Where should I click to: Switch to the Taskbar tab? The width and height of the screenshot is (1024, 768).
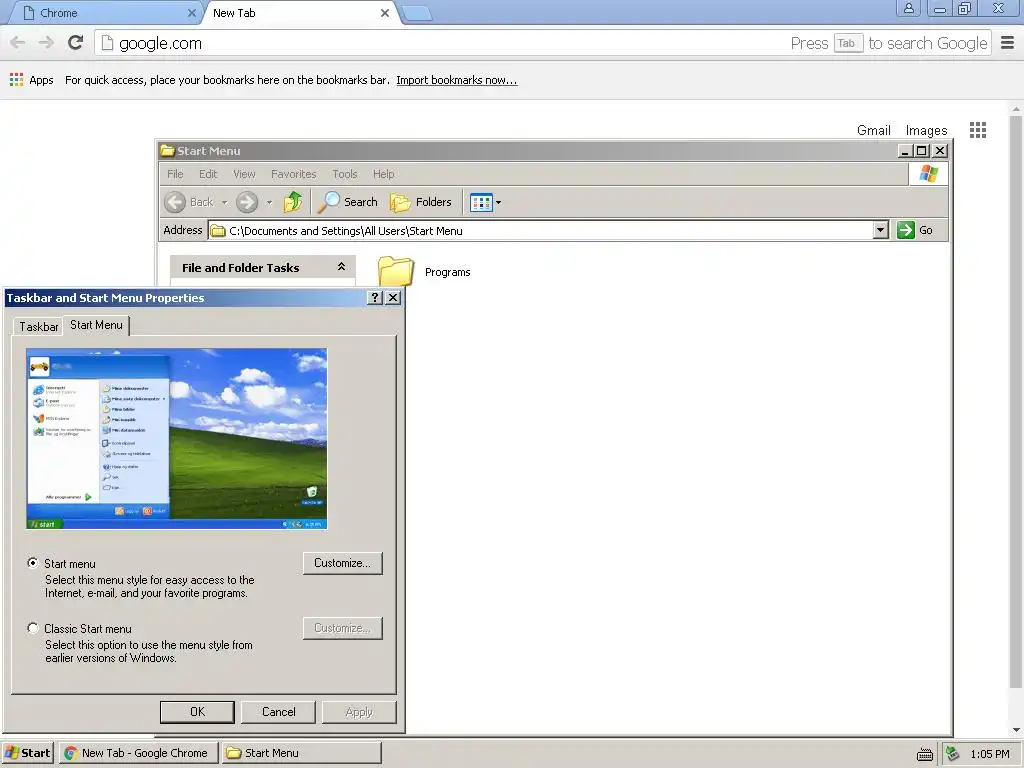point(39,327)
